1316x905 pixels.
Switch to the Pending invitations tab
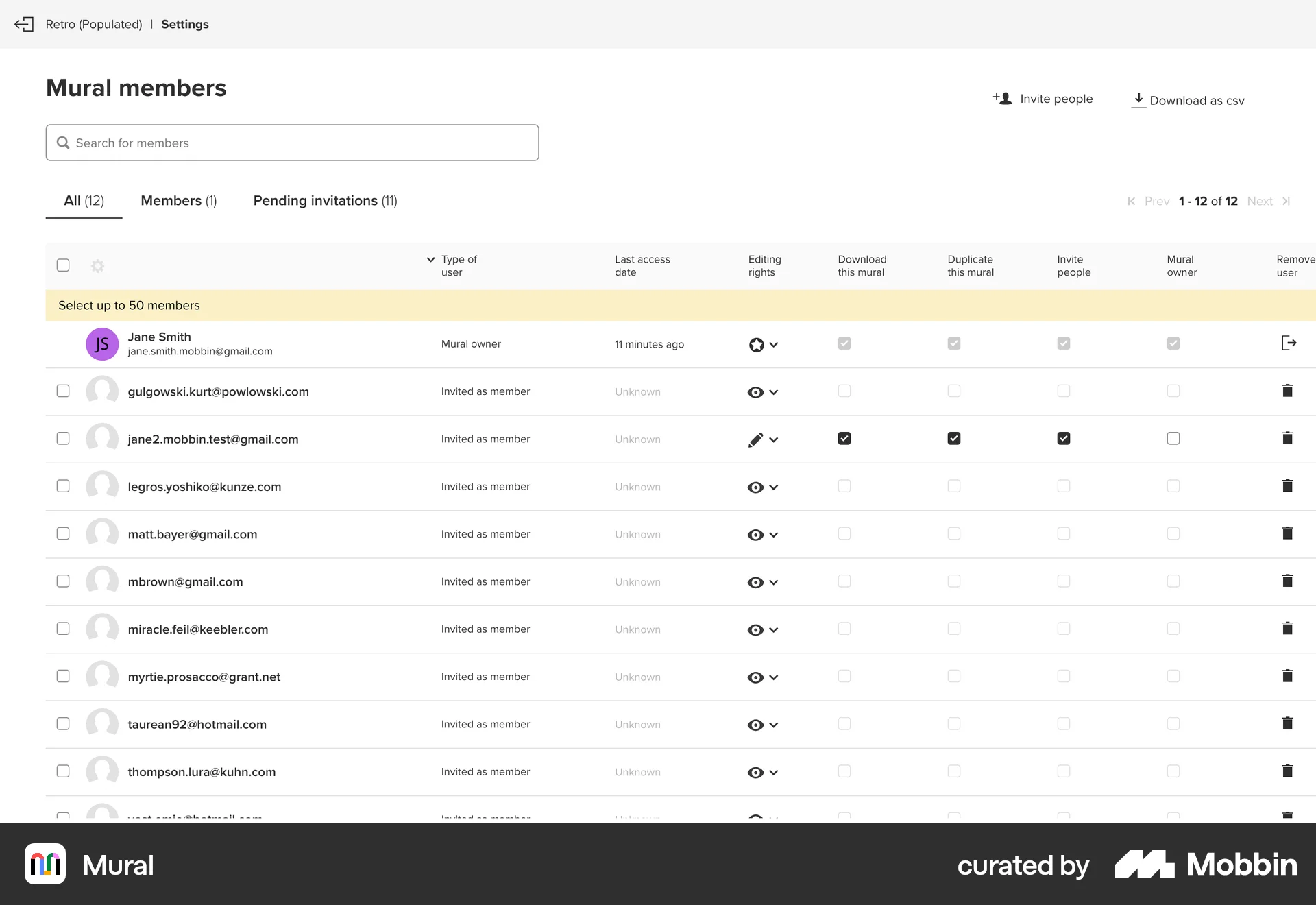[325, 200]
